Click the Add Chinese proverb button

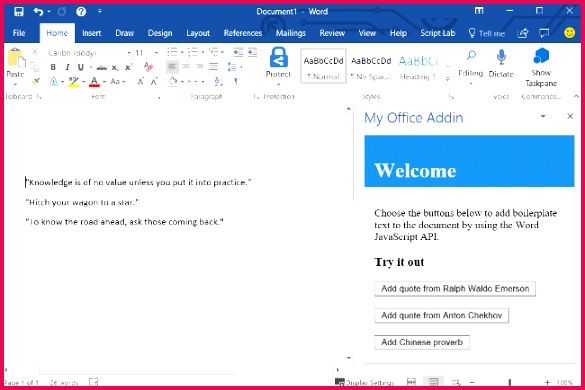tap(422, 342)
